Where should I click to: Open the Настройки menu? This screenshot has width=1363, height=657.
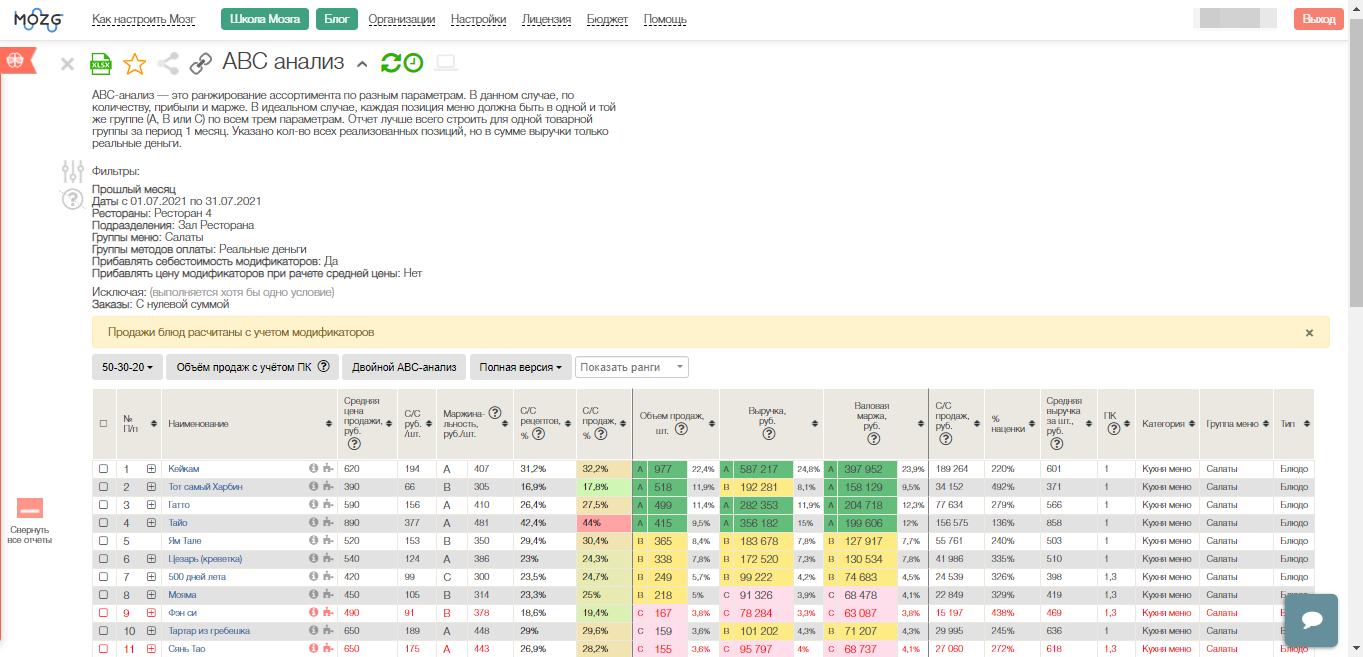[x=478, y=19]
